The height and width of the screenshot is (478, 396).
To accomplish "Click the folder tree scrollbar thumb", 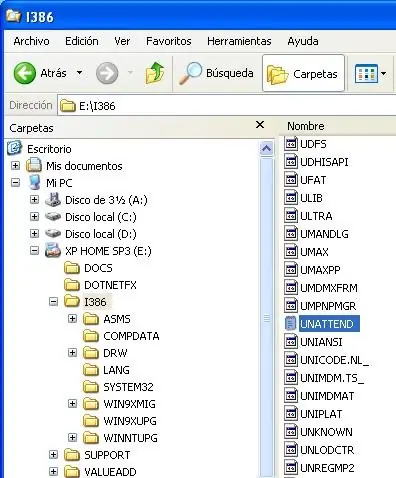I will click(x=267, y=318).
